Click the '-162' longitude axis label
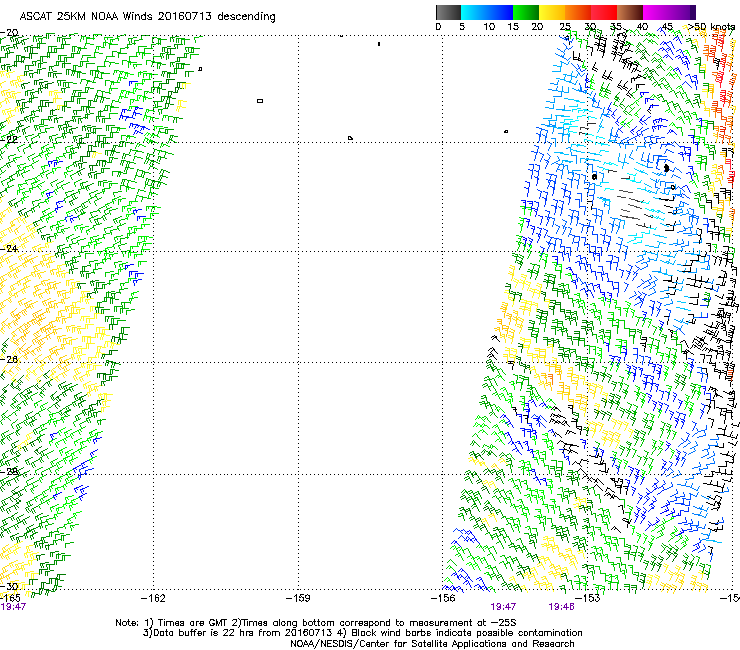Screen dimensions: 740x650 click(153, 598)
